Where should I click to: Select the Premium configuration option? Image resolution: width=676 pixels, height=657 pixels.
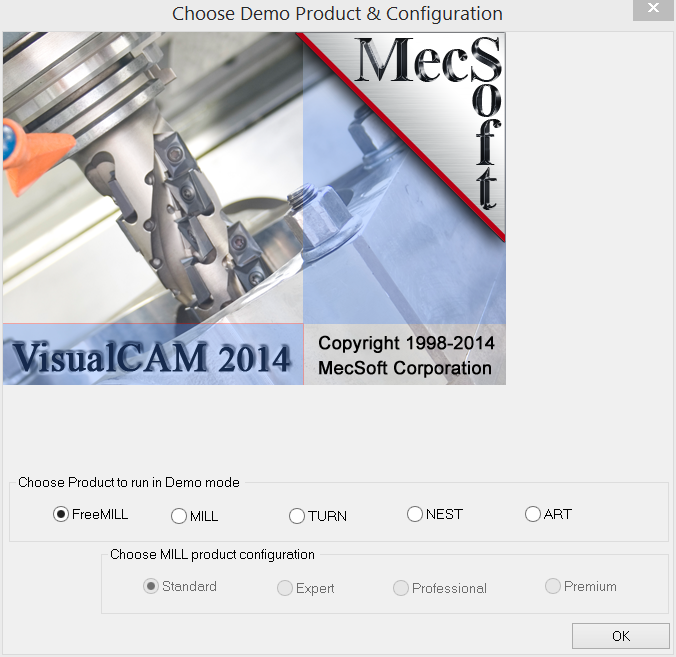click(x=553, y=586)
